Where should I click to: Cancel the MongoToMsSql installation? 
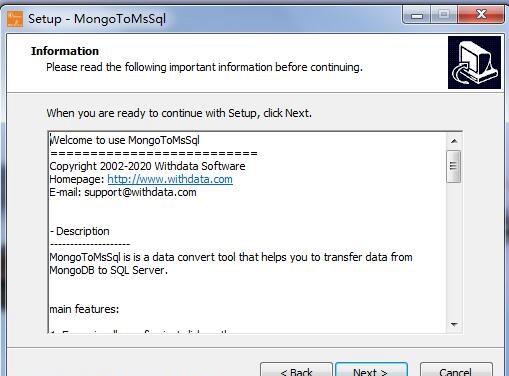455,369
